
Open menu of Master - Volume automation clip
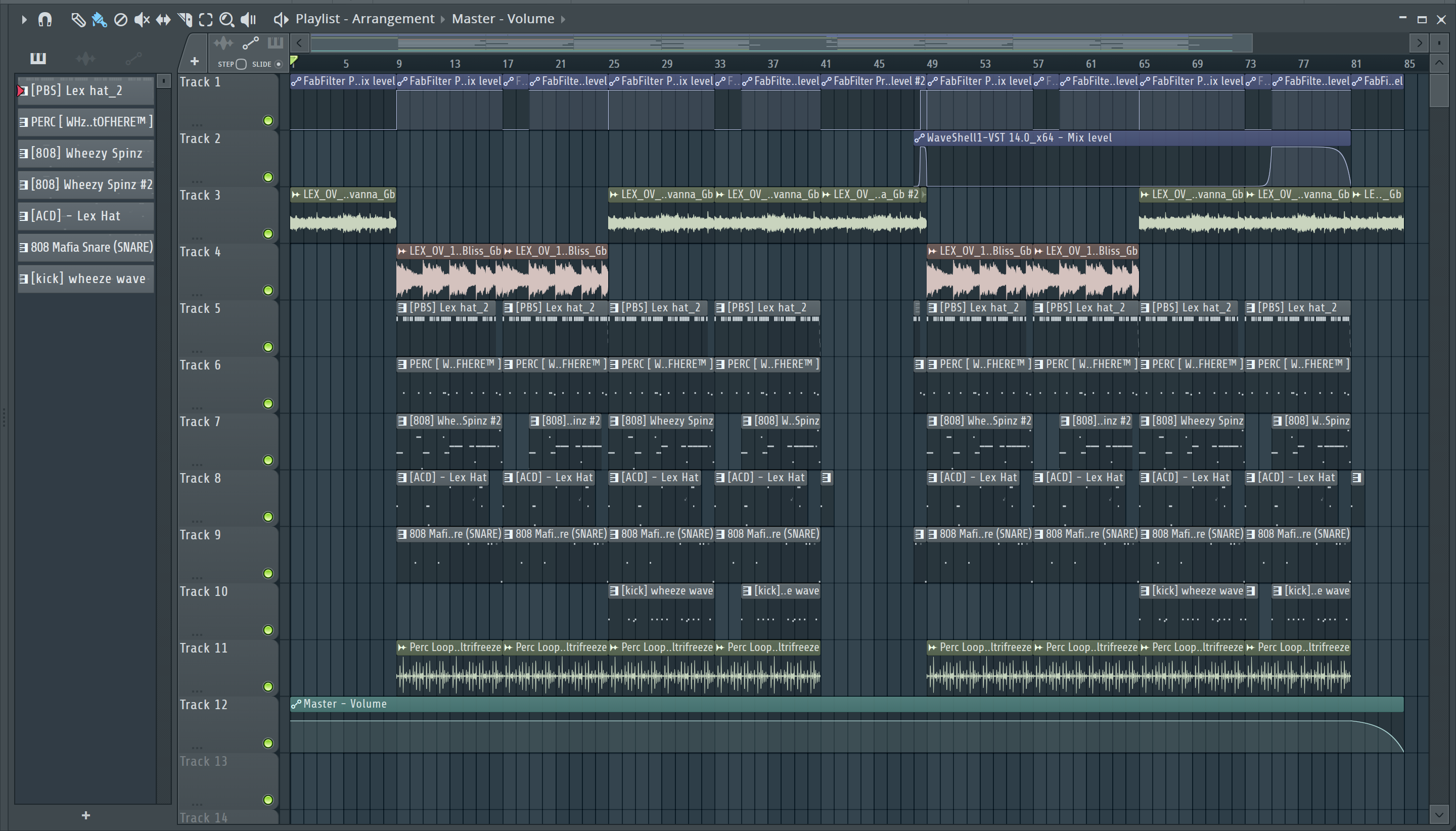[296, 704]
